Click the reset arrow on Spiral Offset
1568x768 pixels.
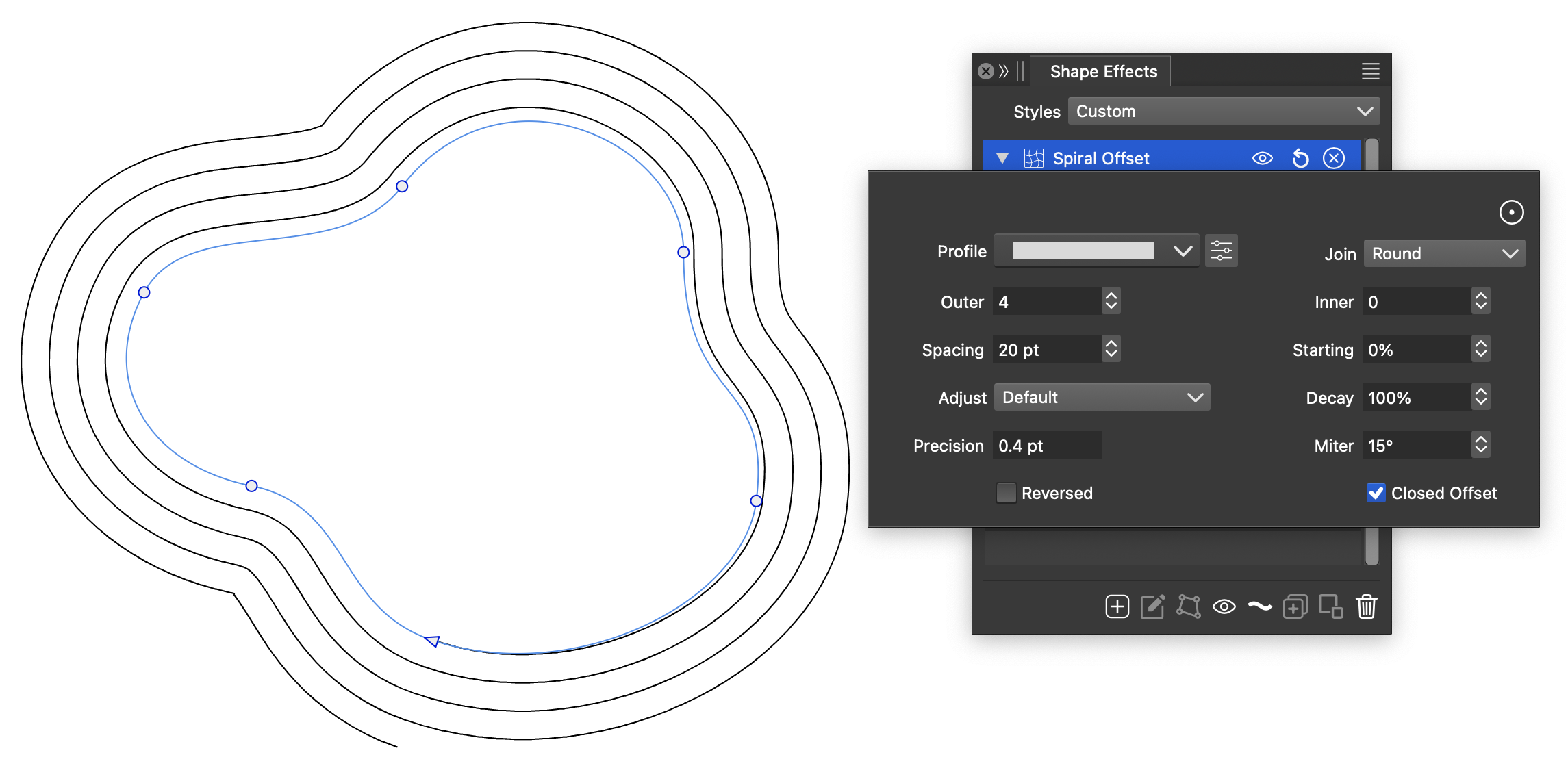pos(1300,159)
